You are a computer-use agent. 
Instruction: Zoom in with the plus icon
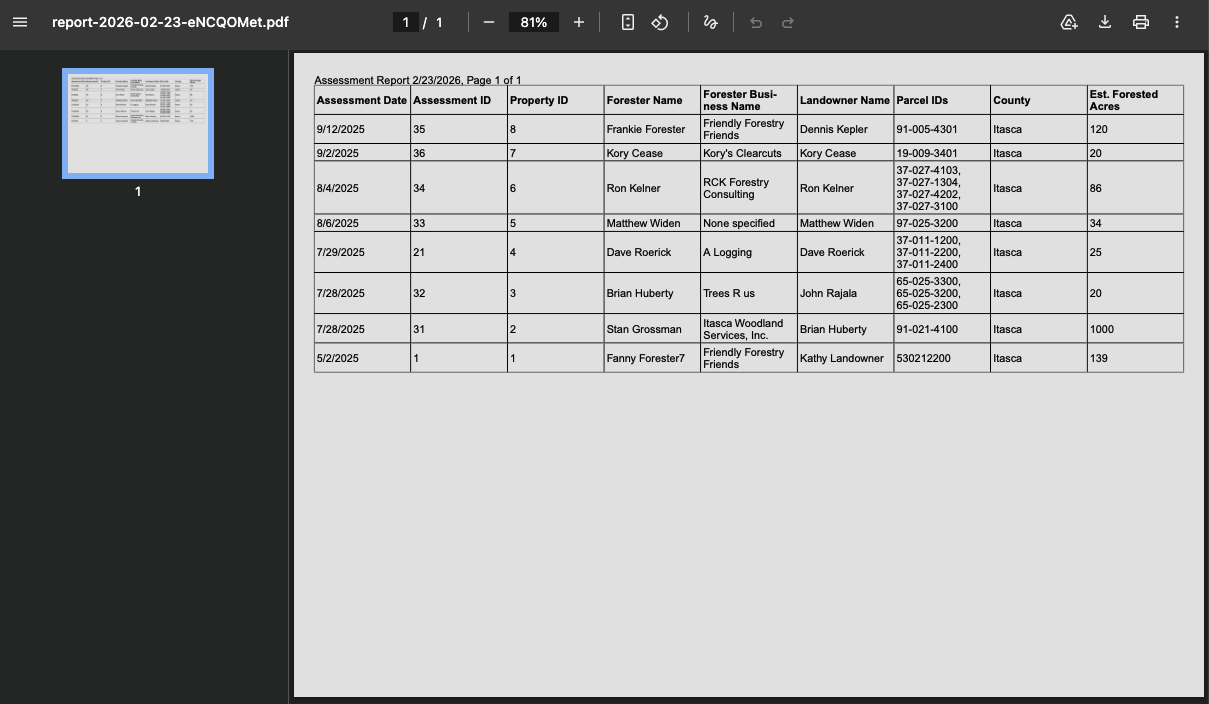pyautogui.click(x=578, y=22)
